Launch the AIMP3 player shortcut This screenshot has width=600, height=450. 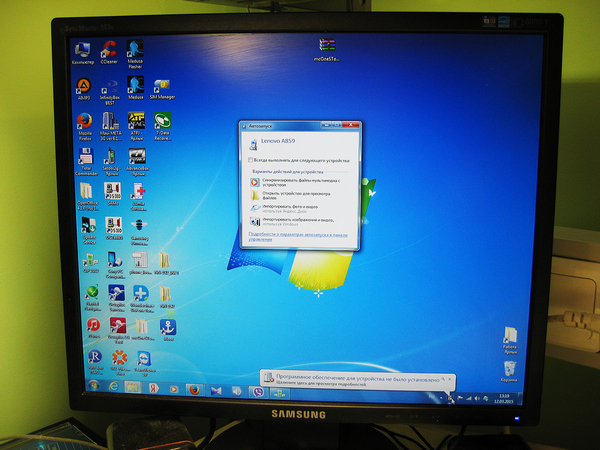84,89
